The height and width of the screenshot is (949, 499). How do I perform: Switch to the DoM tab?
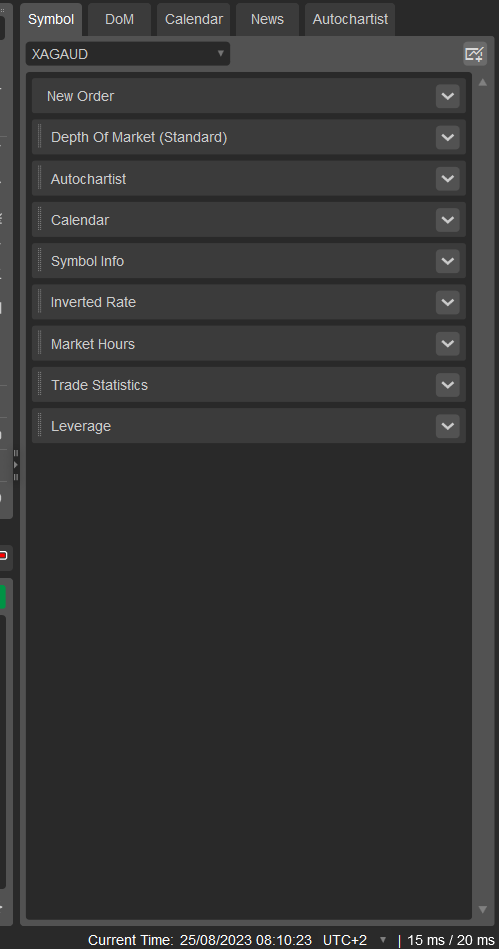(119, 19)
